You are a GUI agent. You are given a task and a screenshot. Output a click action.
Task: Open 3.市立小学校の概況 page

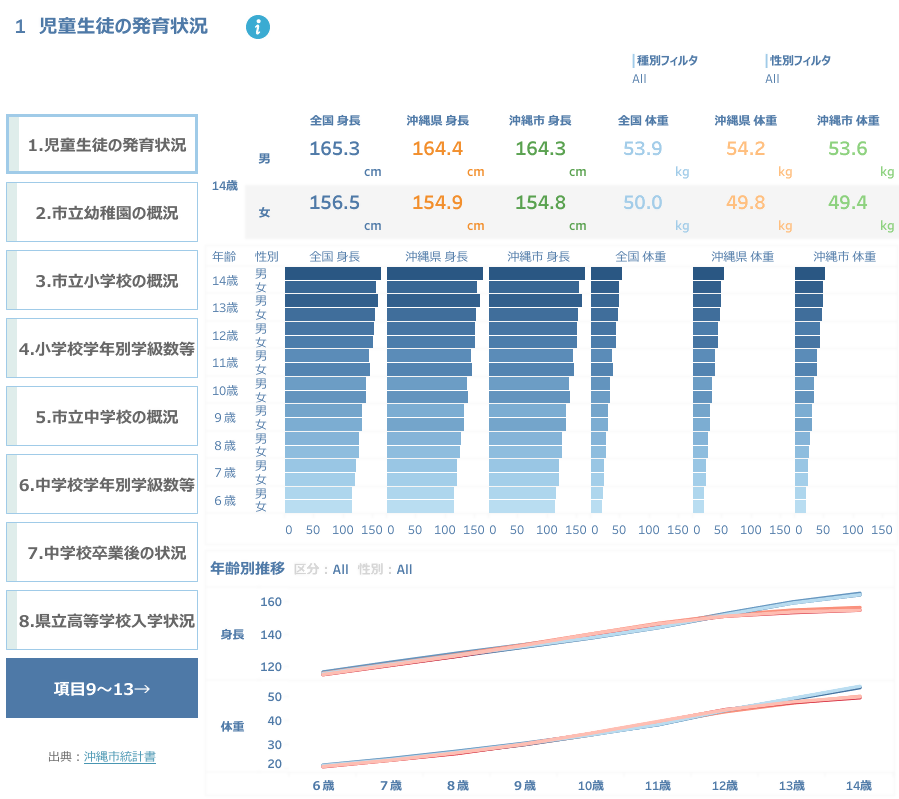(102, 280)
